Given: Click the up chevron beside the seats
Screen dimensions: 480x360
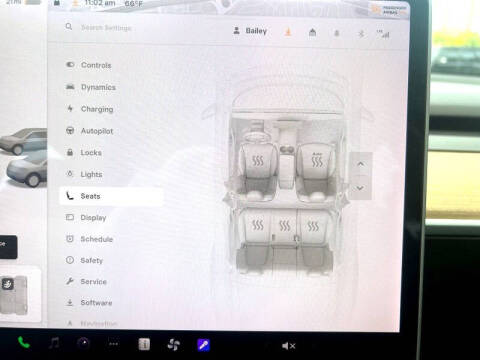Looking at the screenshot, I should point(360,164).
